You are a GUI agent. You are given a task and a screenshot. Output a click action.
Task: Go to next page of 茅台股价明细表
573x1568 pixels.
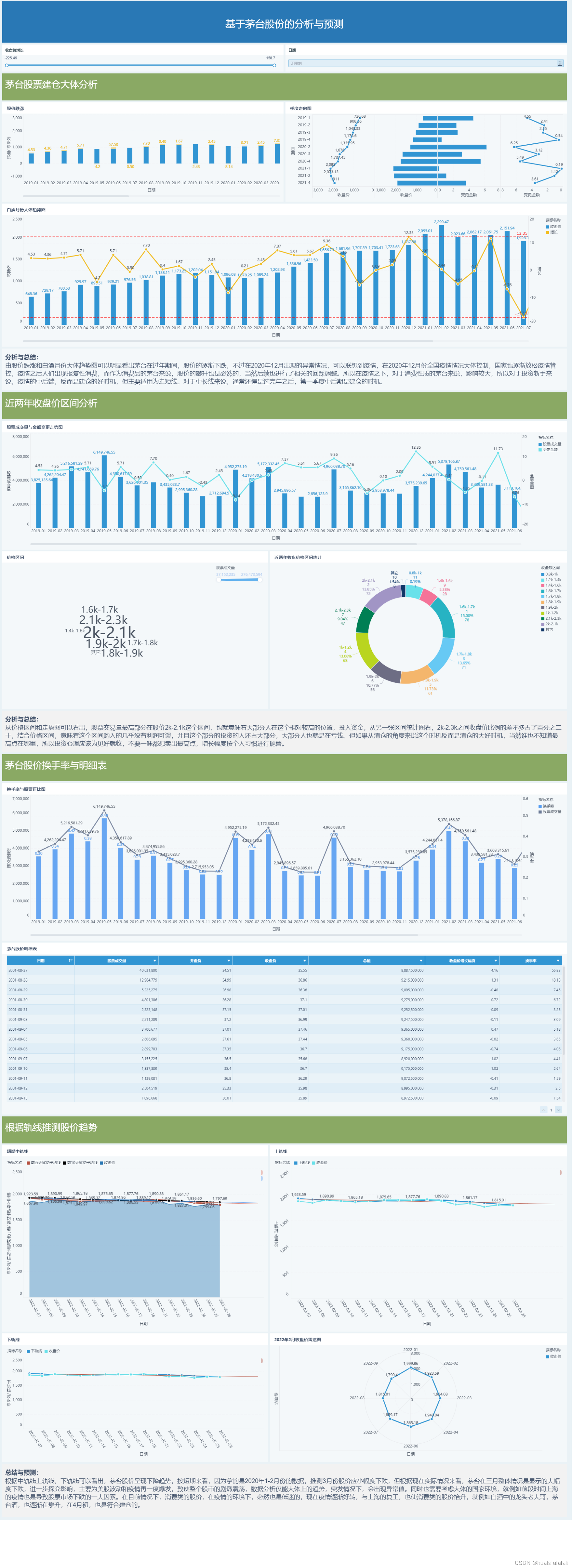pos(559,1110)
